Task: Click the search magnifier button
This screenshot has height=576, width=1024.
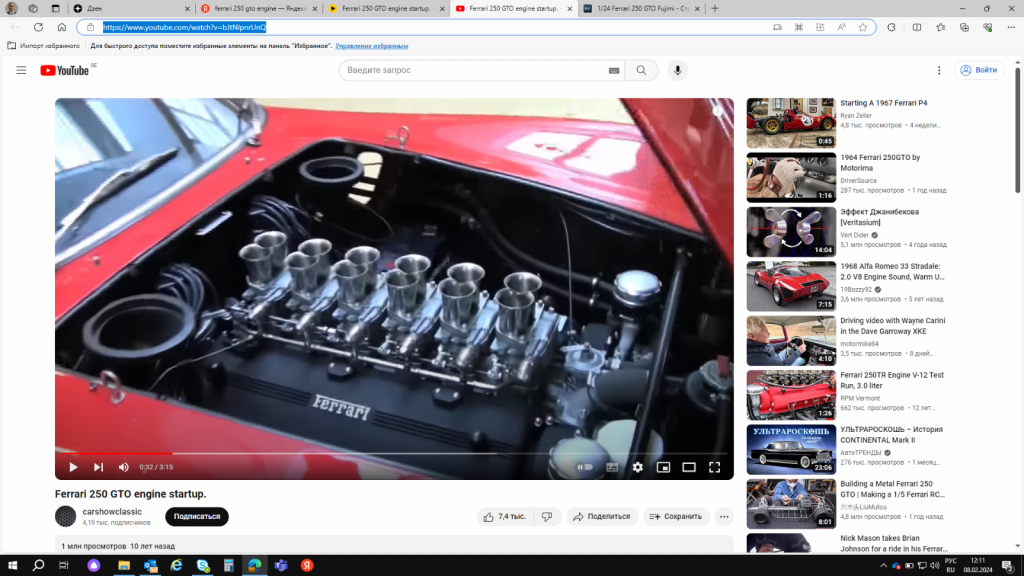Action: point(642,70)
